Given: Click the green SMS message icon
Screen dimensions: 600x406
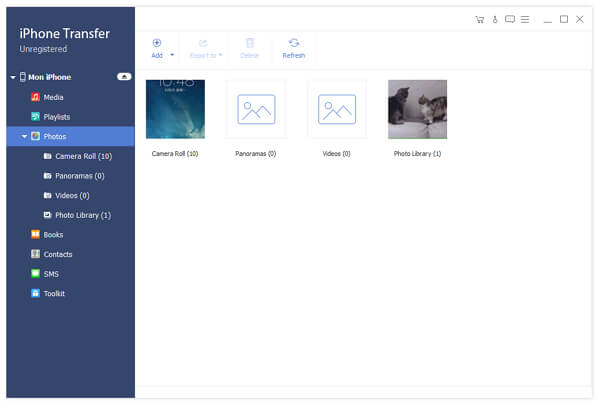Looking at the screenshot, I should [35, 273].
